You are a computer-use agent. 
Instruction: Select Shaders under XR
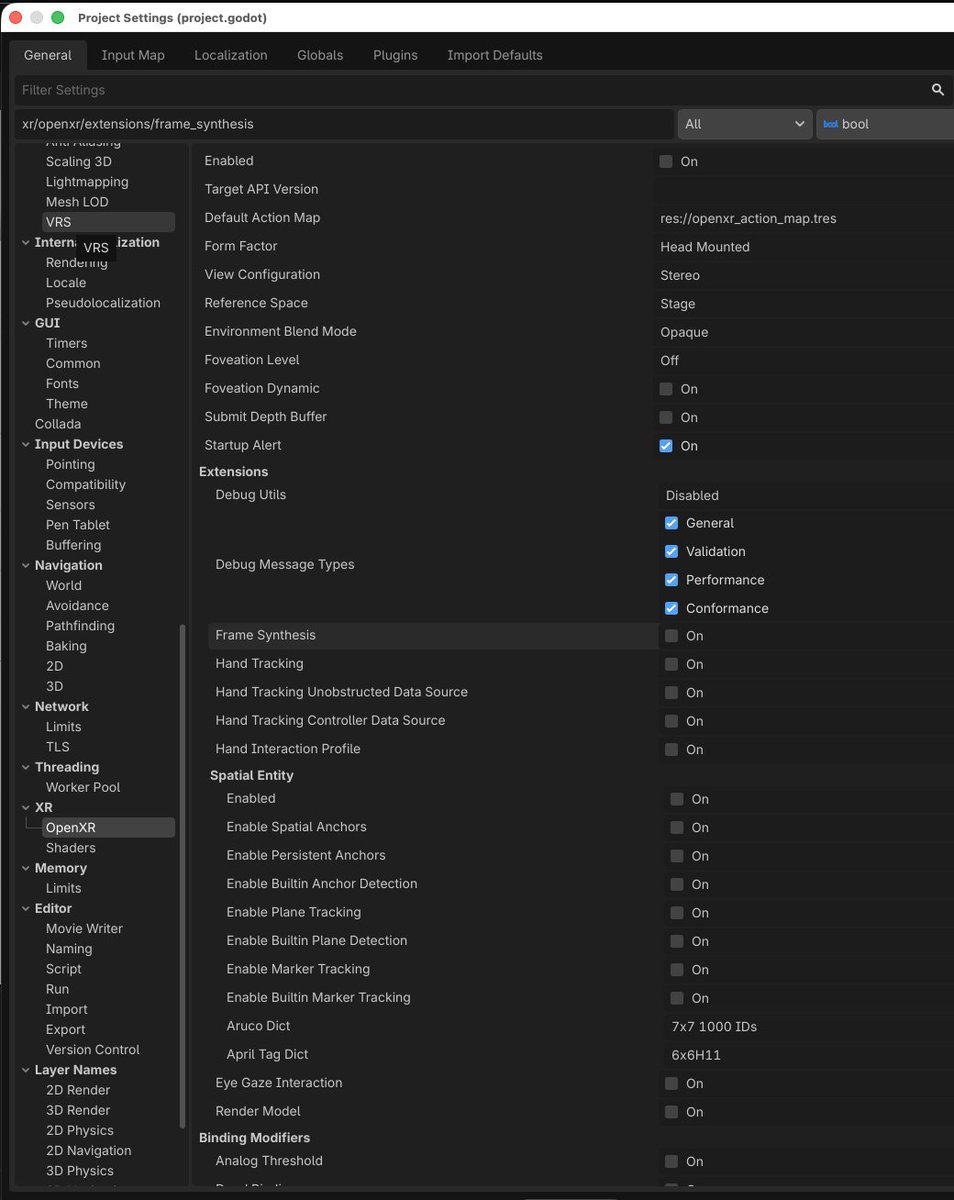70,848
